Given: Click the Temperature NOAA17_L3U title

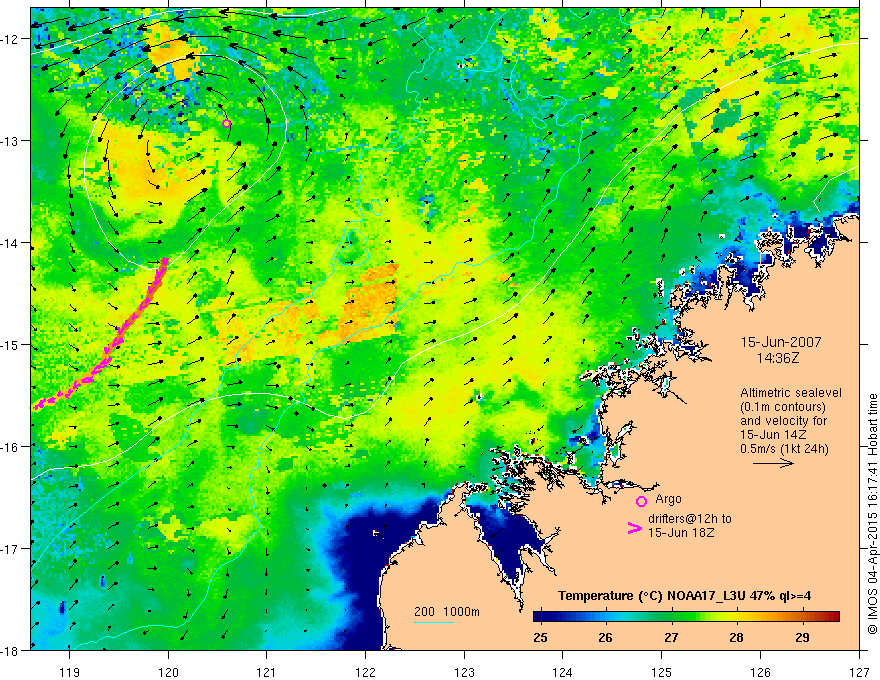Looking at the screenshot, I should (684, 595).
